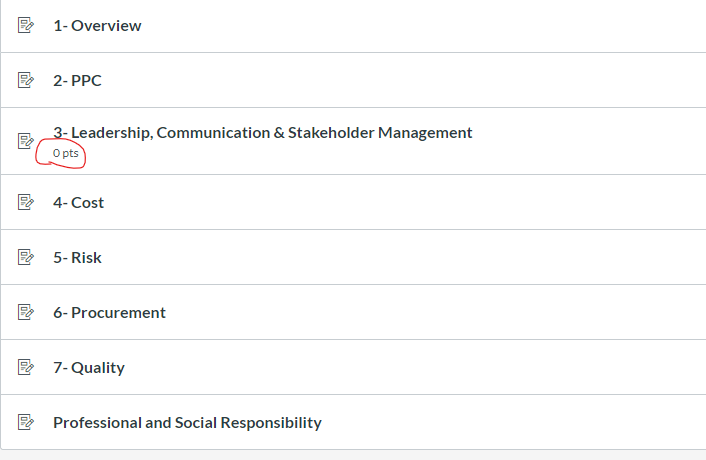
Task: Open the 2- PPC quiz
Action: [77, 81]
